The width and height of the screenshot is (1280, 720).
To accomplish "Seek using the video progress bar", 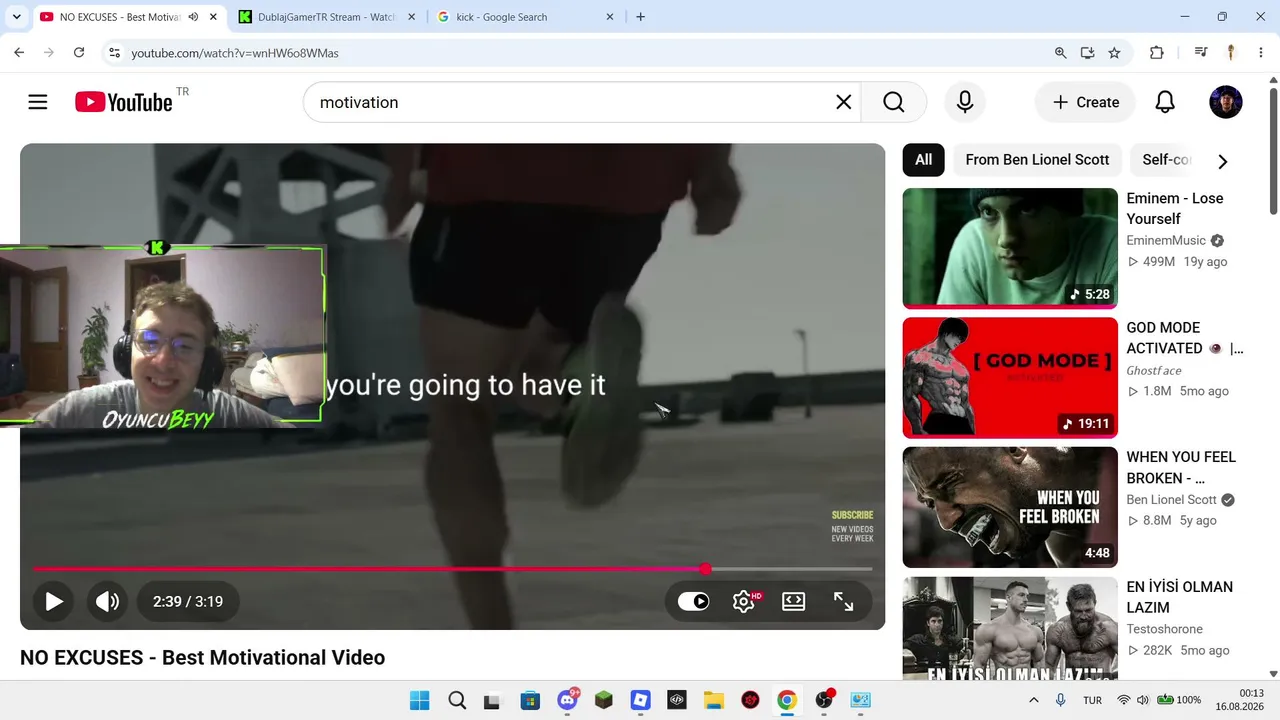I will click(452, 569).
